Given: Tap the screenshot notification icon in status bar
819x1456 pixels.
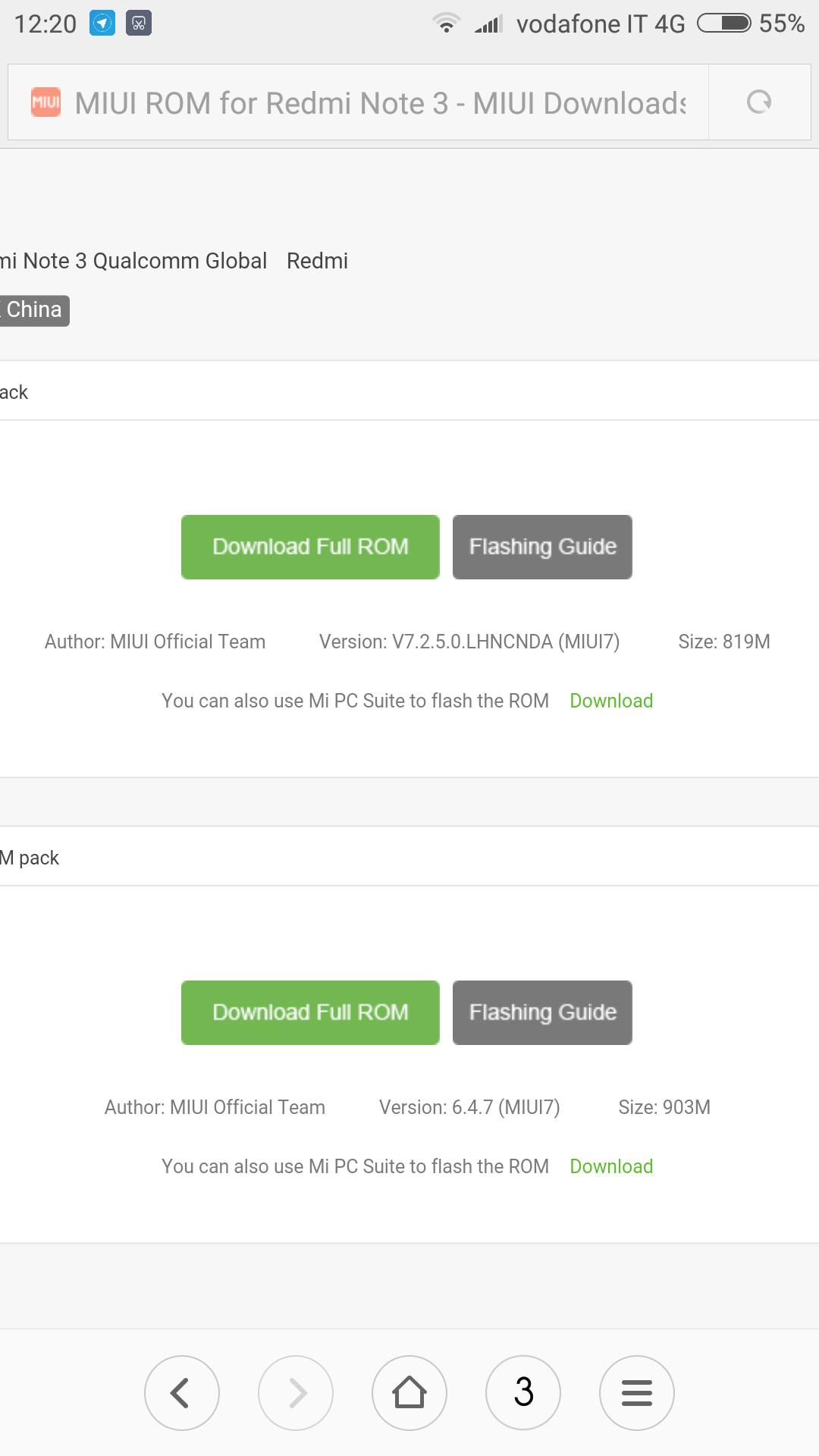Looking at the screenshot, I should tap(138, 24).
